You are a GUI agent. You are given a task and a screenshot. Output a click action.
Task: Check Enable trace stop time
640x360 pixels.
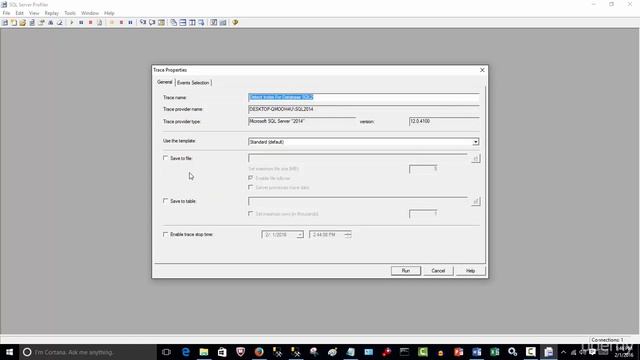tap(165, 234)
